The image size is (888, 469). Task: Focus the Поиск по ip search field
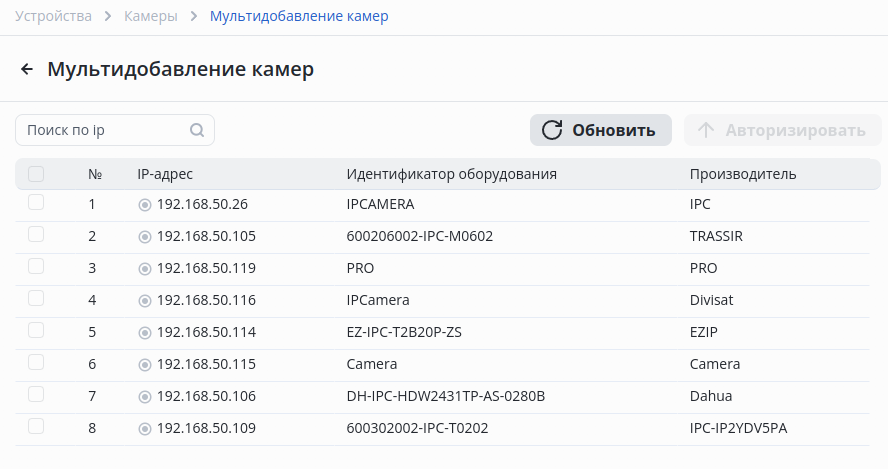pyautogui.click(x=105, y=130)
